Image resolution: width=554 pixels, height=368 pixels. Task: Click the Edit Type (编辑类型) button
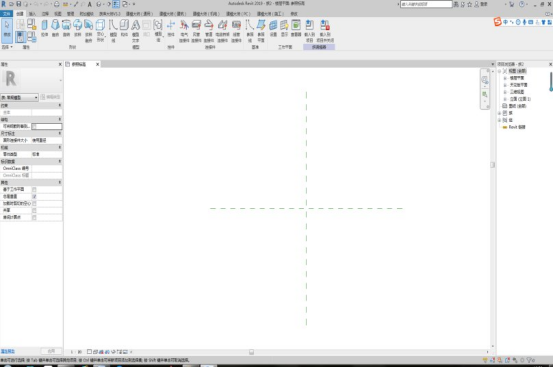pyautogui.click(x=51, y=97)
